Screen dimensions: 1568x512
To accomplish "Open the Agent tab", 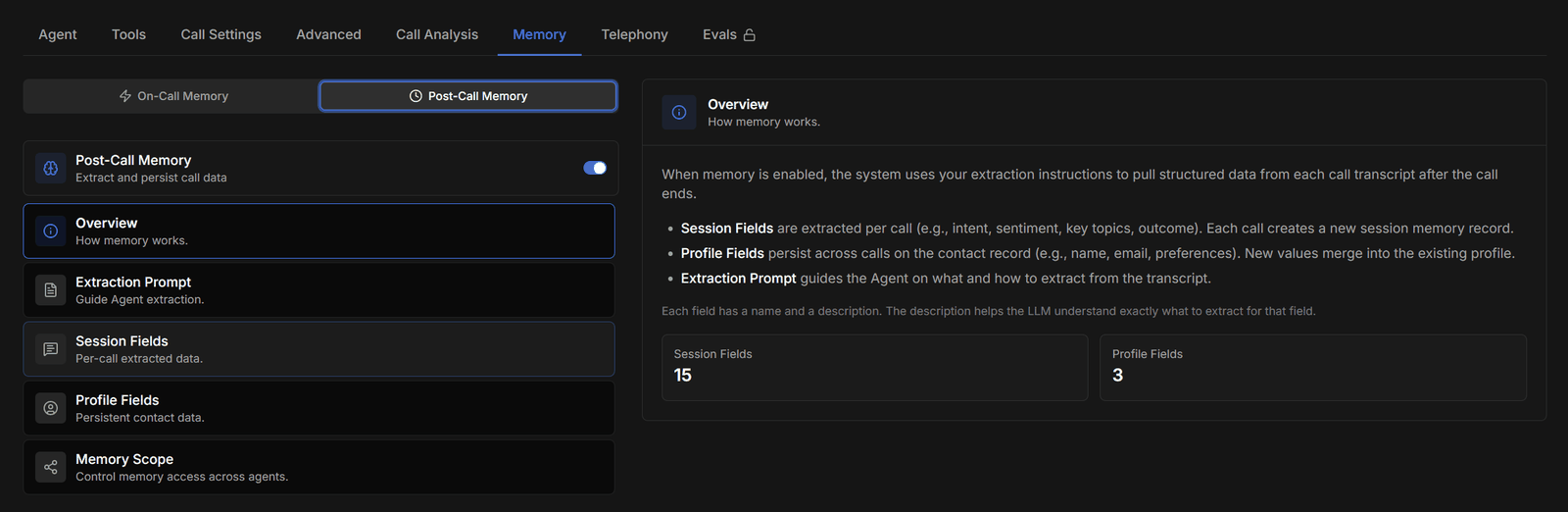I will (58, 34).
